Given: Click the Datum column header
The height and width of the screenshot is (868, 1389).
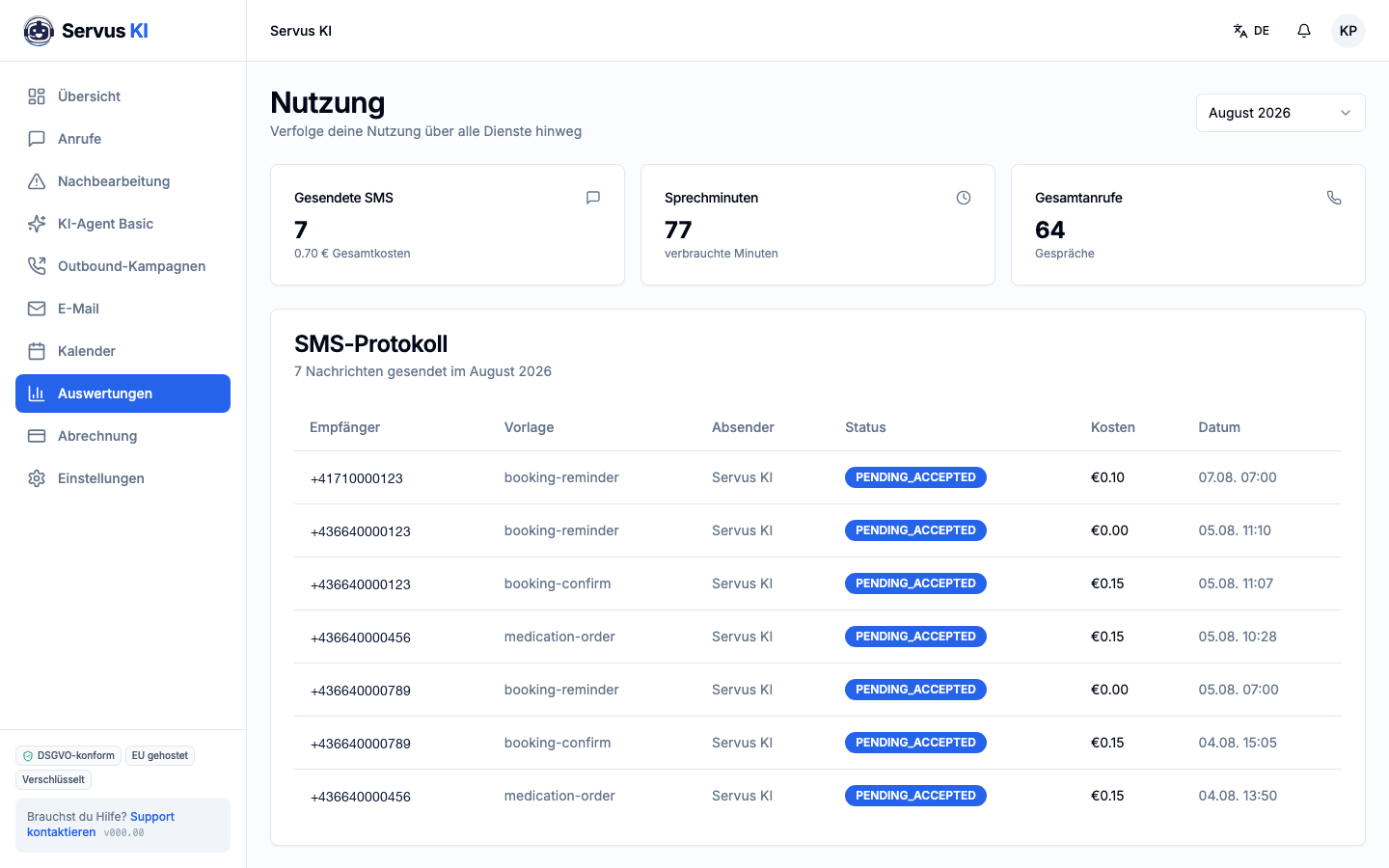Looking at the screenshot, I should pos(1219,427).
